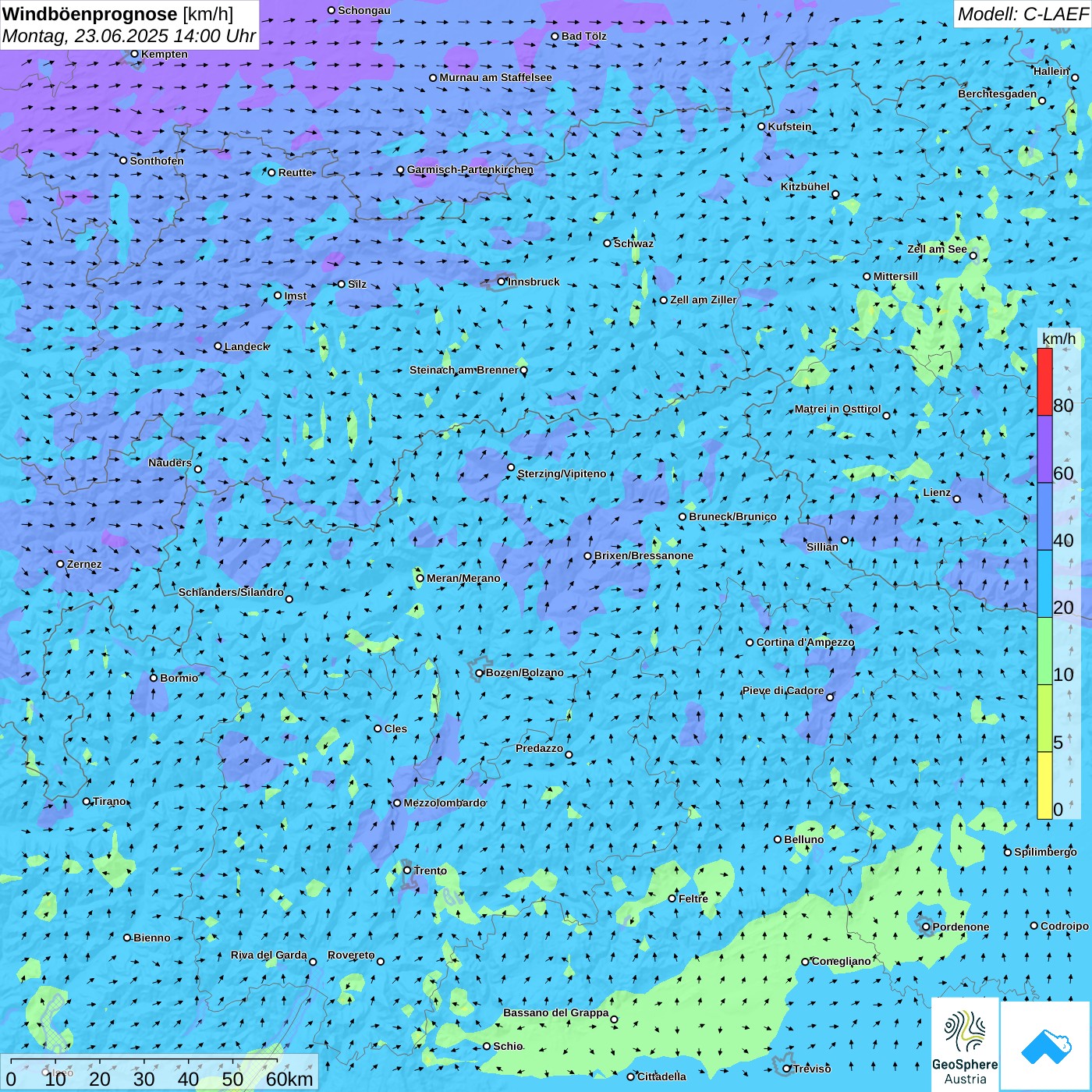Click the Windböenprognose title text
This screenshot has height=1092, width=1092.
tap(90, 14)
